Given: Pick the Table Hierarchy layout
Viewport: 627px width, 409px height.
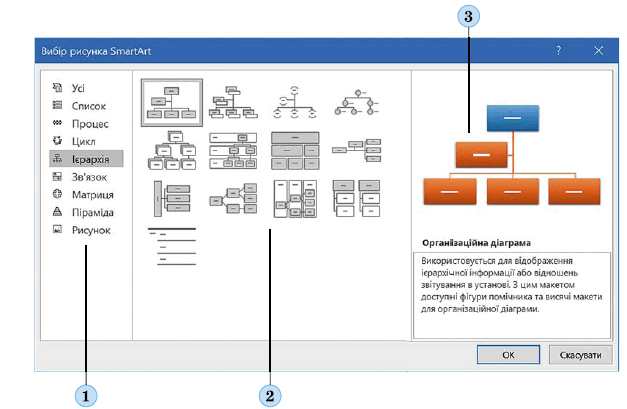Looking at the screenshot, I should (295, 151).
